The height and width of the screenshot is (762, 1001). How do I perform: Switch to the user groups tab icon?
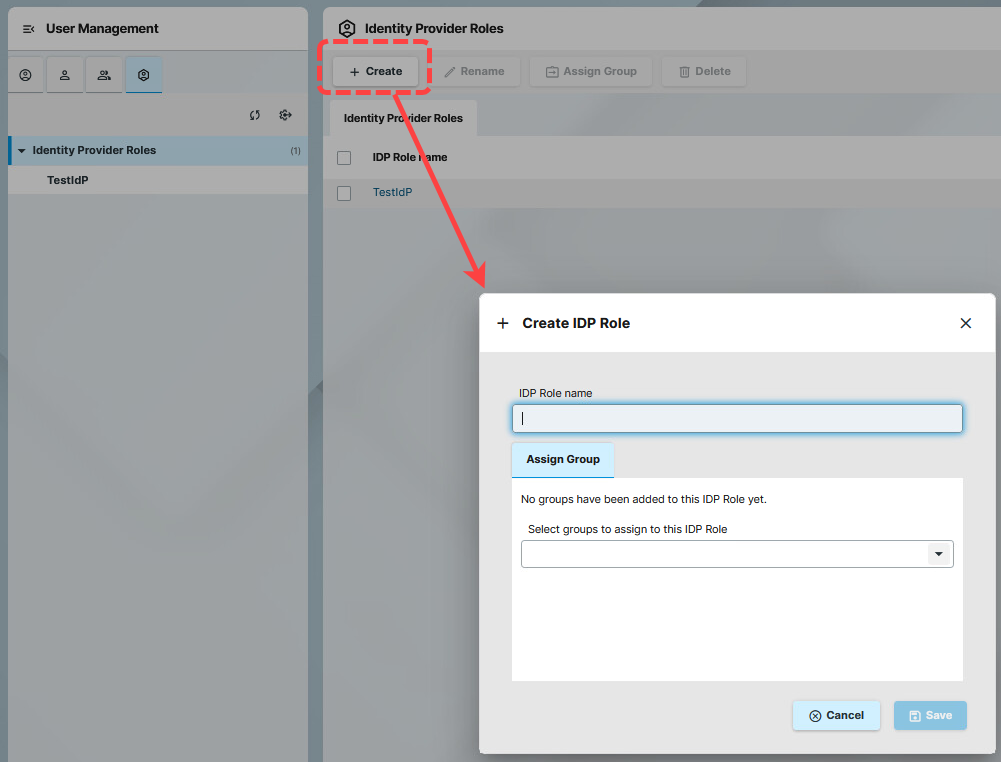point(104,75)
